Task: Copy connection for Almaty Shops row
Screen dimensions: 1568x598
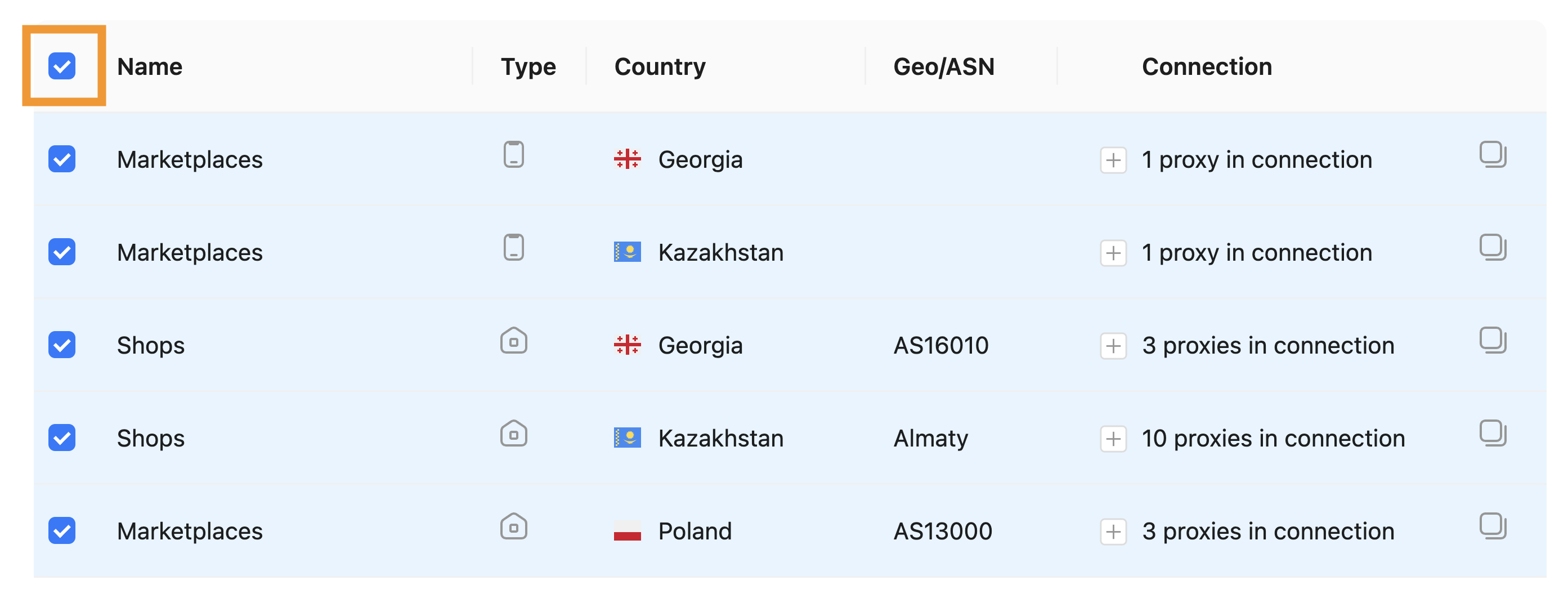Action: (1493, 434)
